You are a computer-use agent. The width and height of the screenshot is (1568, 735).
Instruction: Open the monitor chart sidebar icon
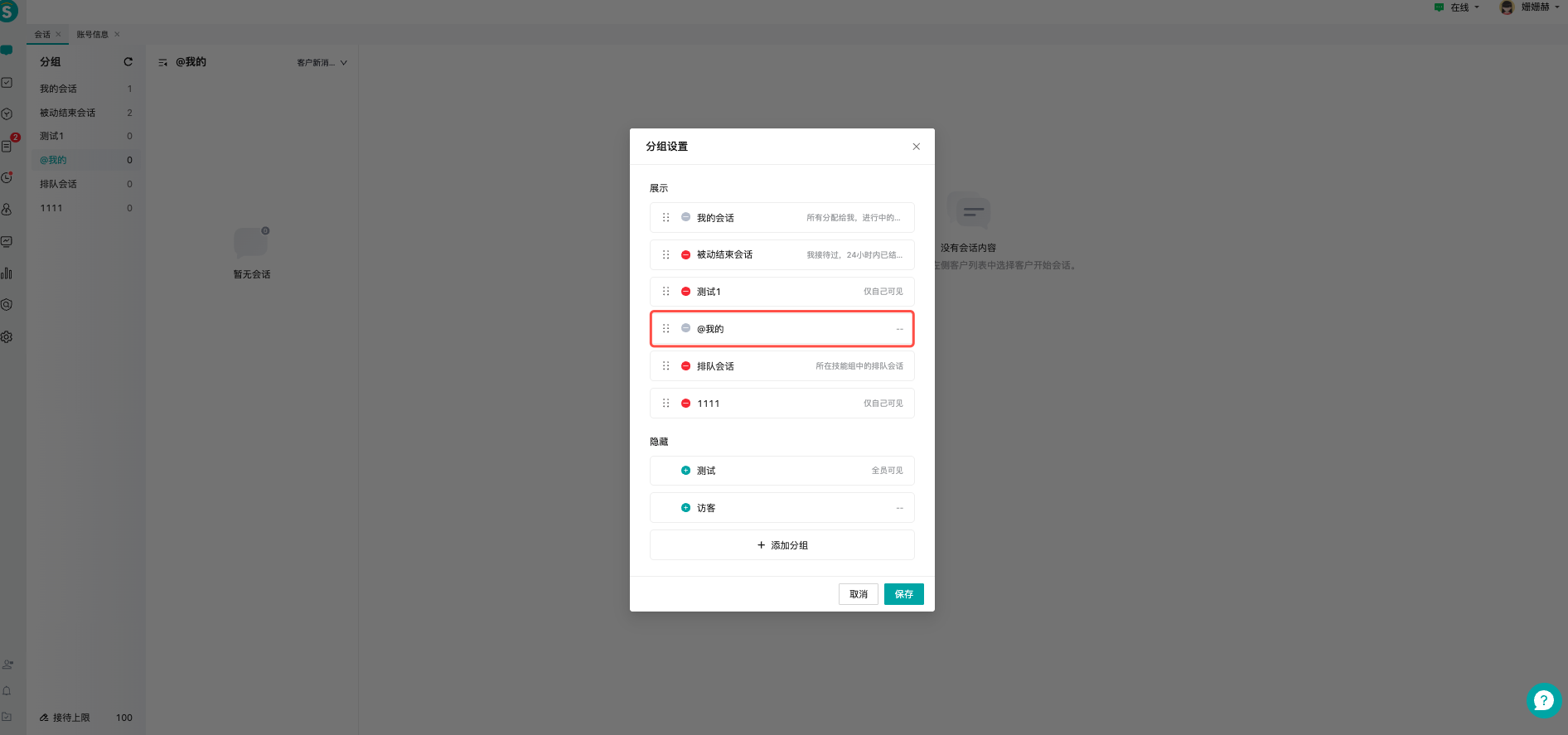click(7, 241)
